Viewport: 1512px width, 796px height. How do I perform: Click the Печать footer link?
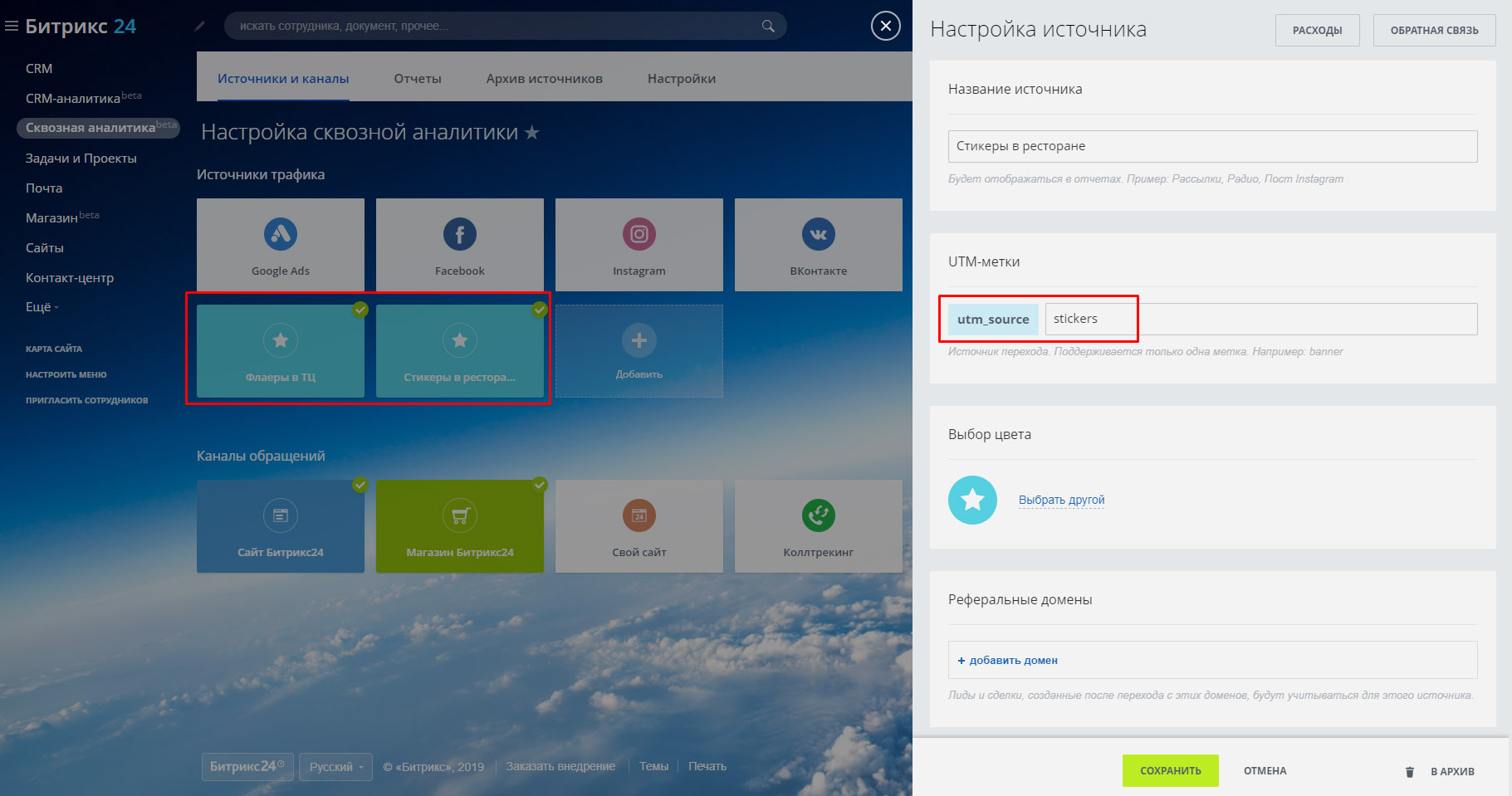[x=707, y=767]
